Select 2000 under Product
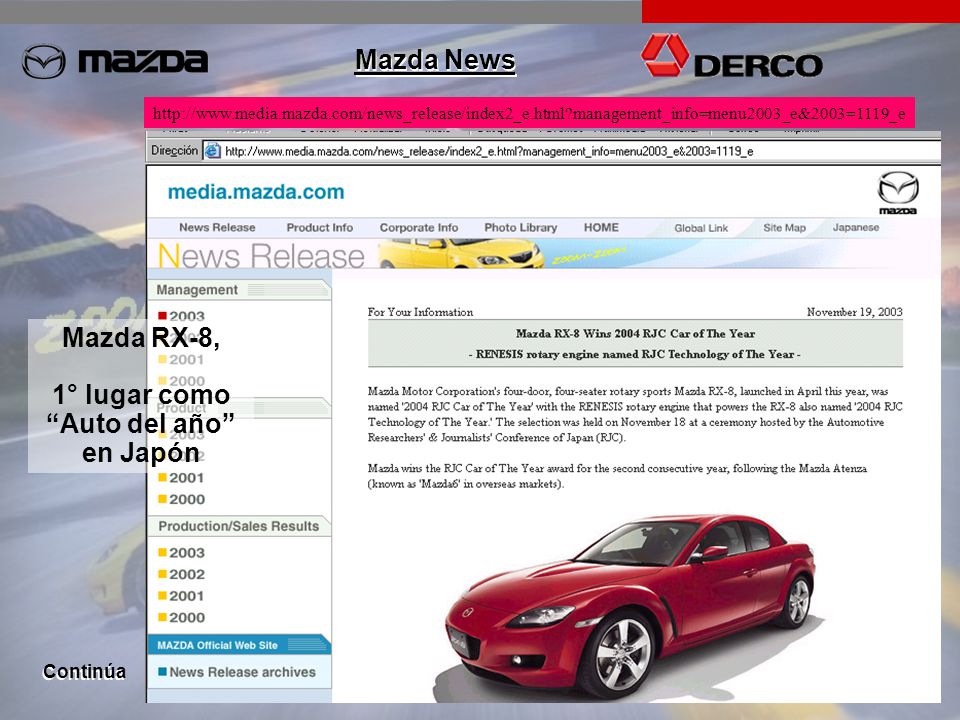This screenshot has height=720, width=960. pyautogui.click(x=181, y=499)
